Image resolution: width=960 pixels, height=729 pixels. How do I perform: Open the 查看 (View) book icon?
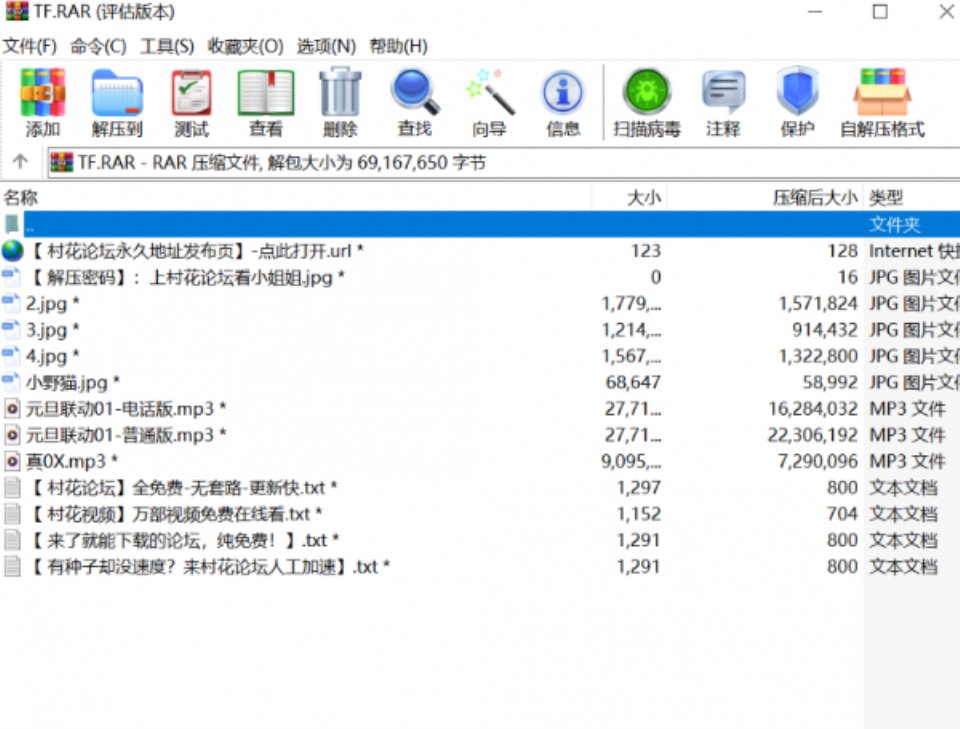266,93
